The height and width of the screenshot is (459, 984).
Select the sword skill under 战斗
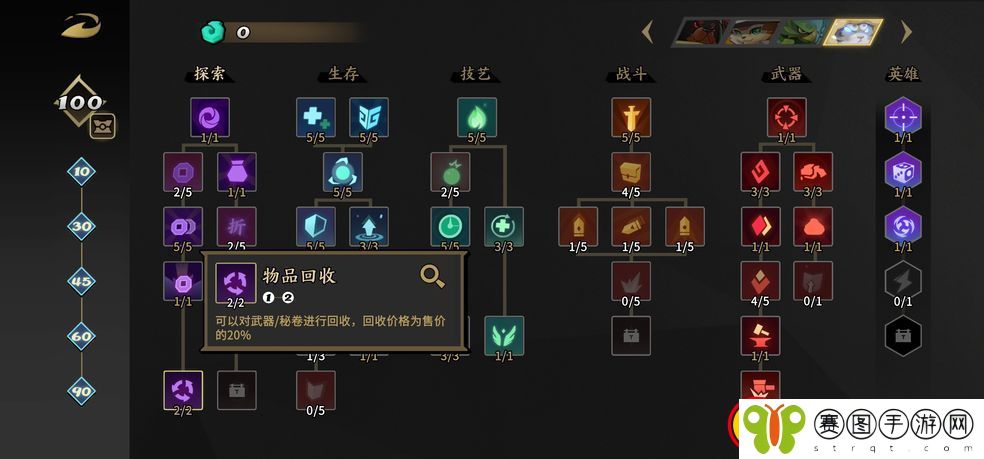[x=631, y=117]
